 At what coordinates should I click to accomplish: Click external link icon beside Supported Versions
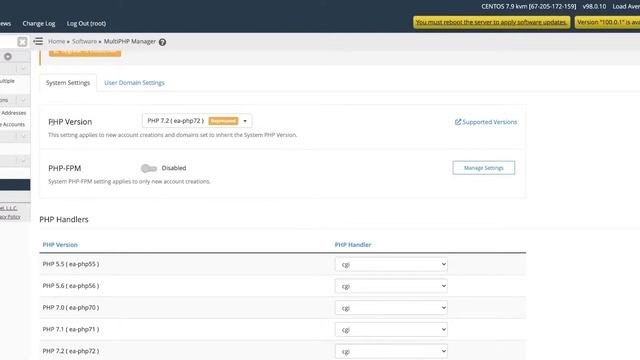coord(458,122)
